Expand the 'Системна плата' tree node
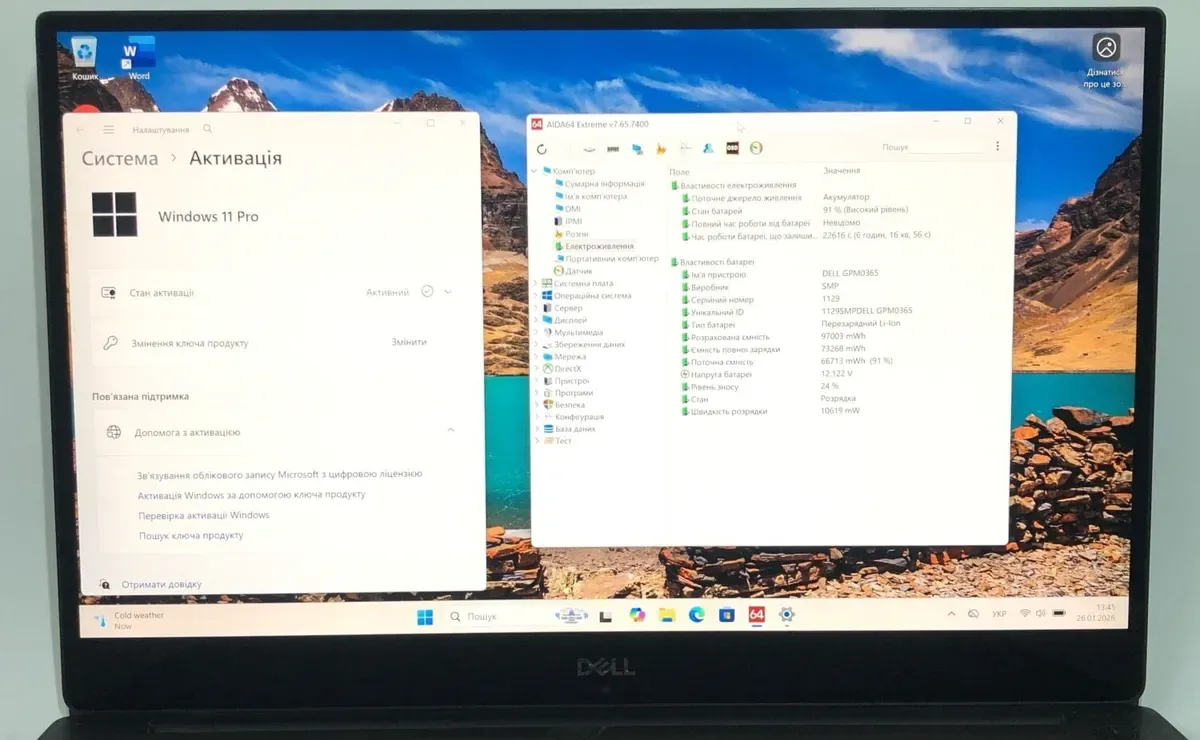1200x740 pixels. point(536,283)
